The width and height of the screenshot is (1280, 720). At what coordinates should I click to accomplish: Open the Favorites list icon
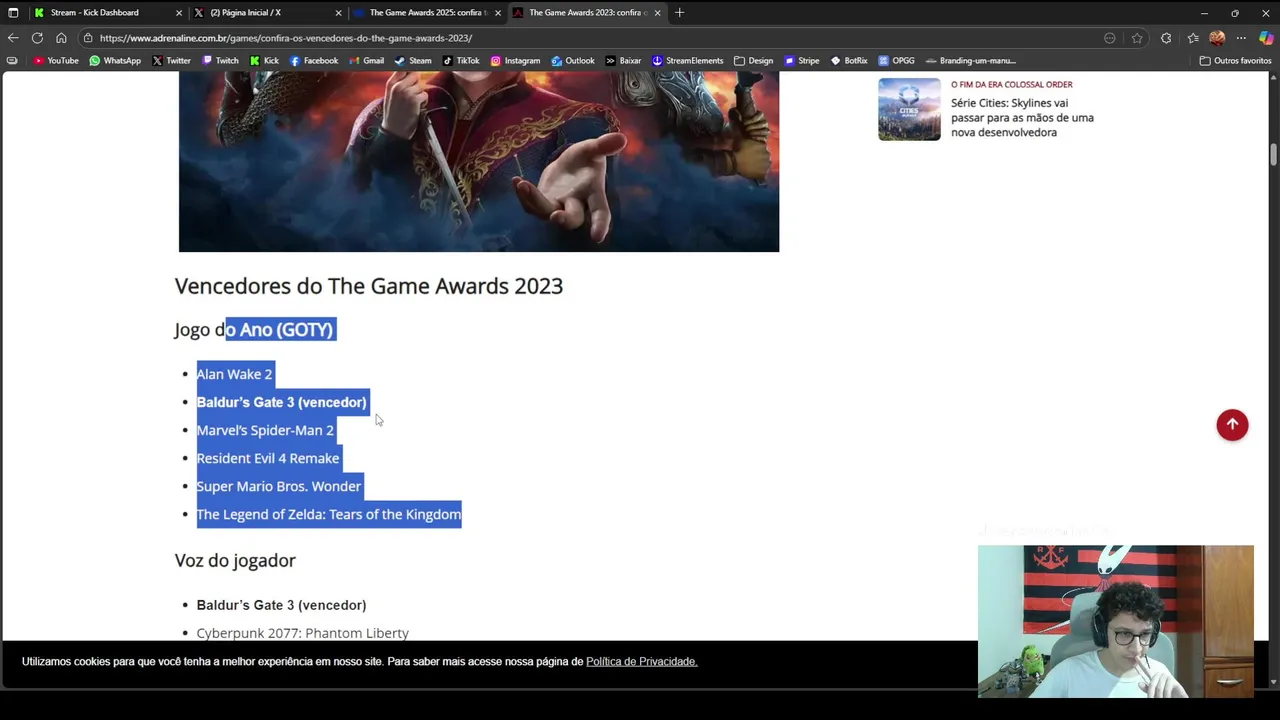click(1193, 38)
